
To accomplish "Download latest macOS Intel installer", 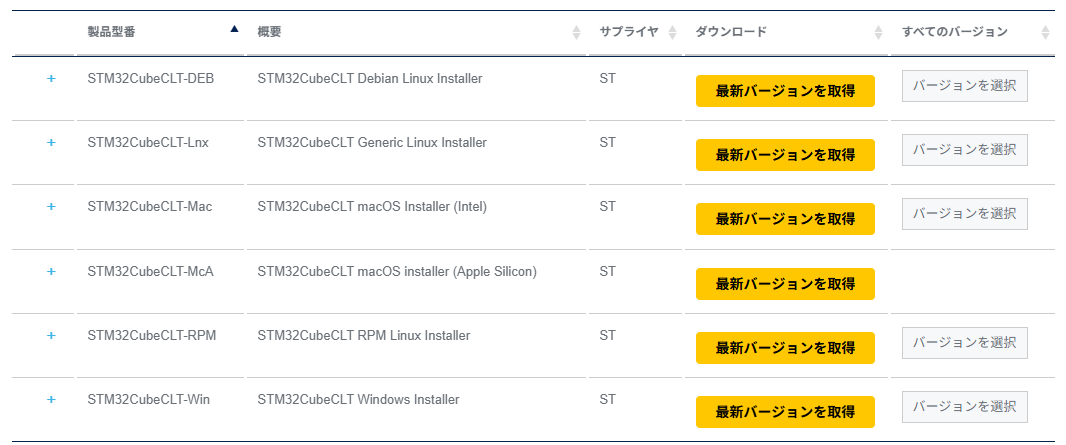I will point(785,219).
